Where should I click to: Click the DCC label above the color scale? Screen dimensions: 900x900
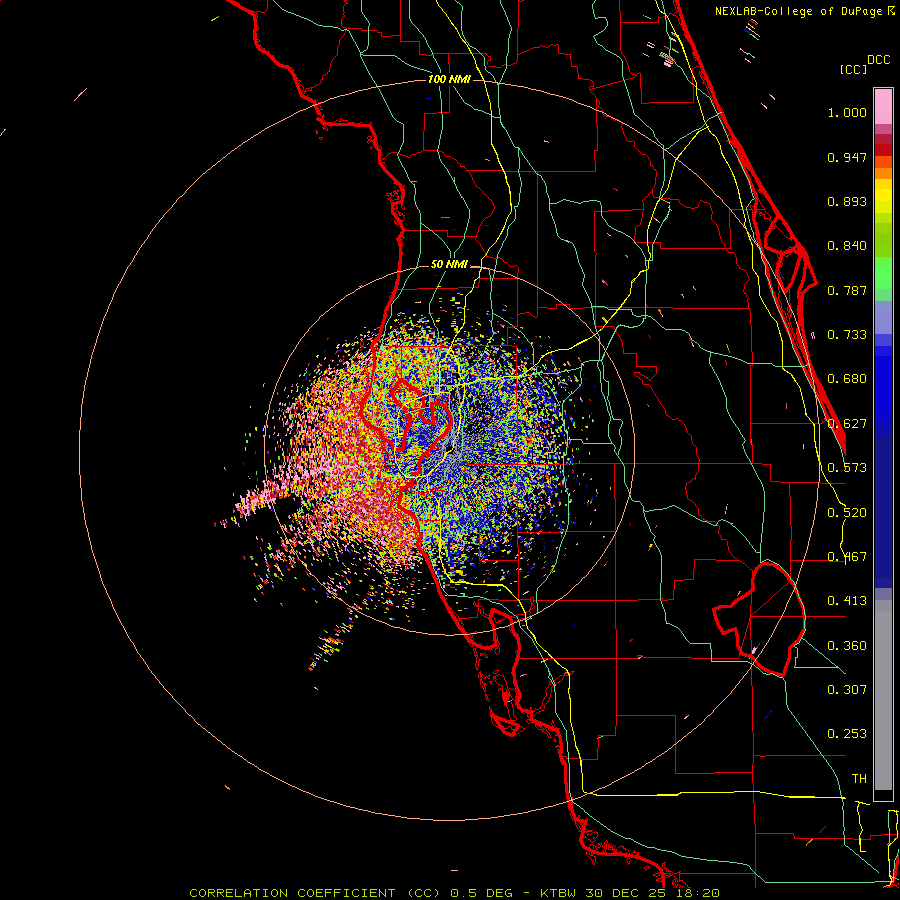pyautogui.click(x=878, y=60)
